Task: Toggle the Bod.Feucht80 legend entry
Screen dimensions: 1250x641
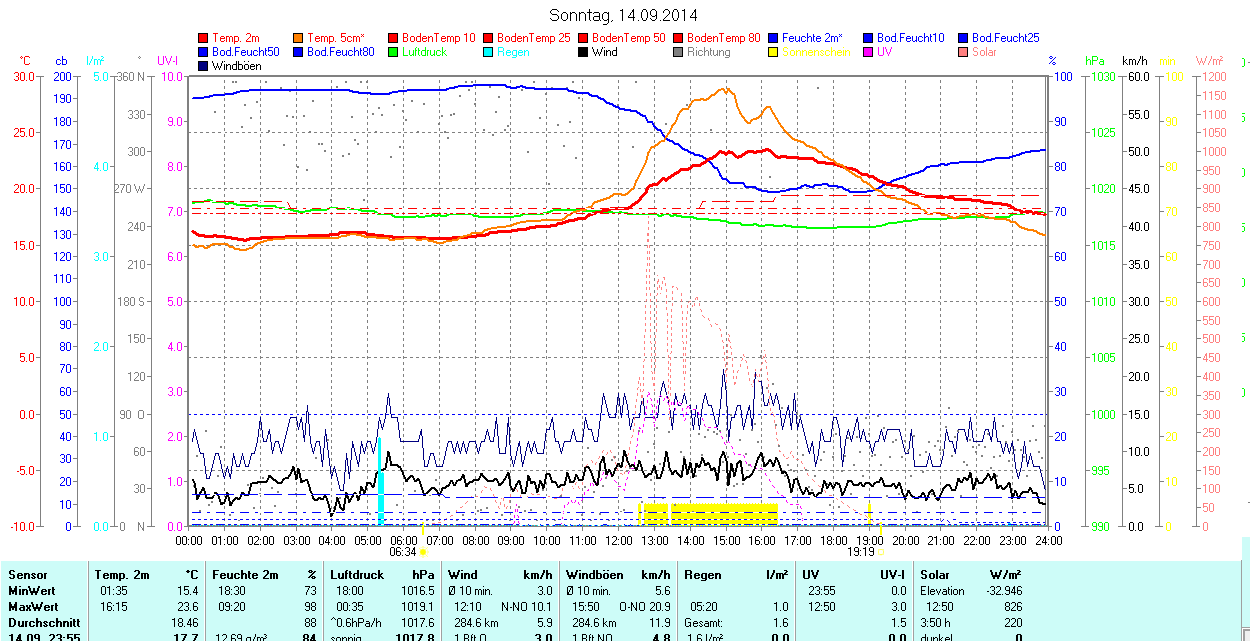Action: 340,52
